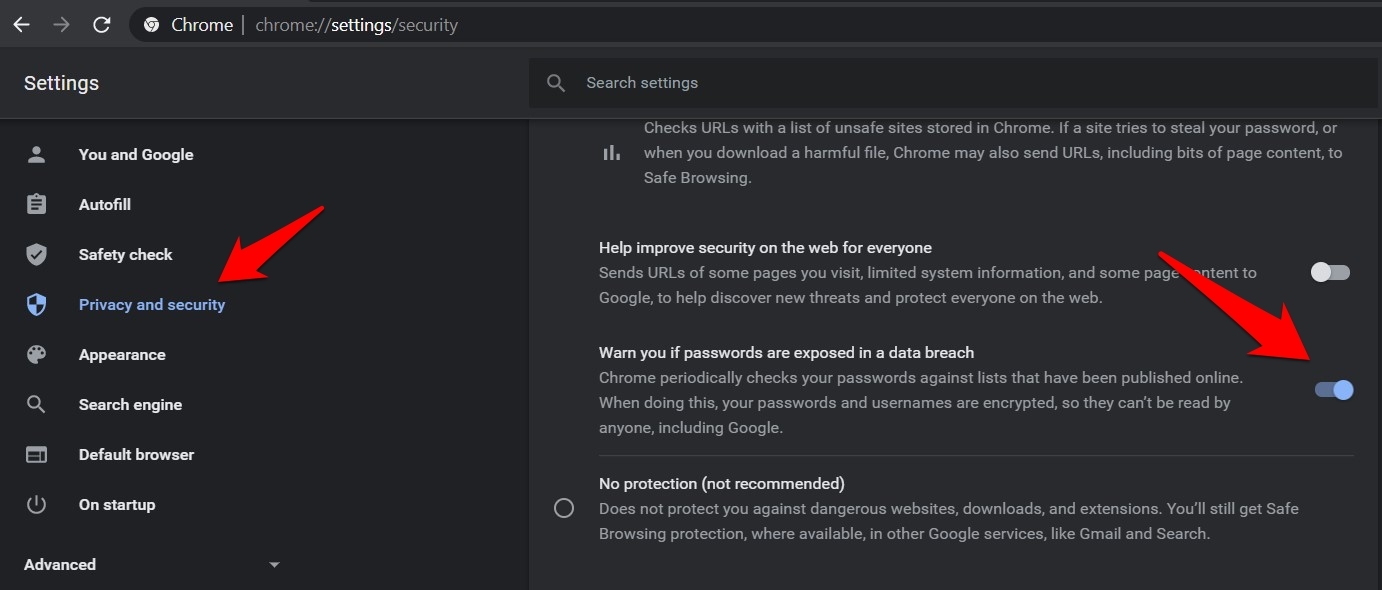The height and width of the screenshot is (590, 1382).
Task: Reload the page with the refresh icon
Action: [101, 25]
